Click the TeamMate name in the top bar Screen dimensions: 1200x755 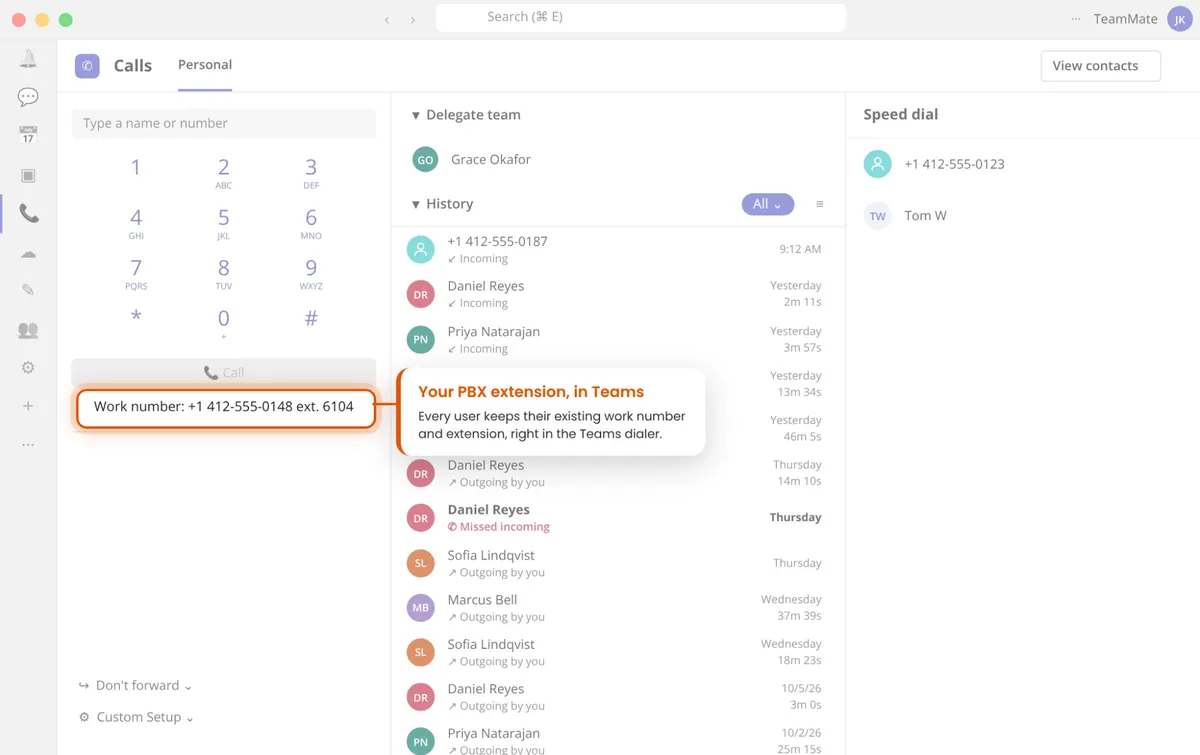tap(1125, 19)
